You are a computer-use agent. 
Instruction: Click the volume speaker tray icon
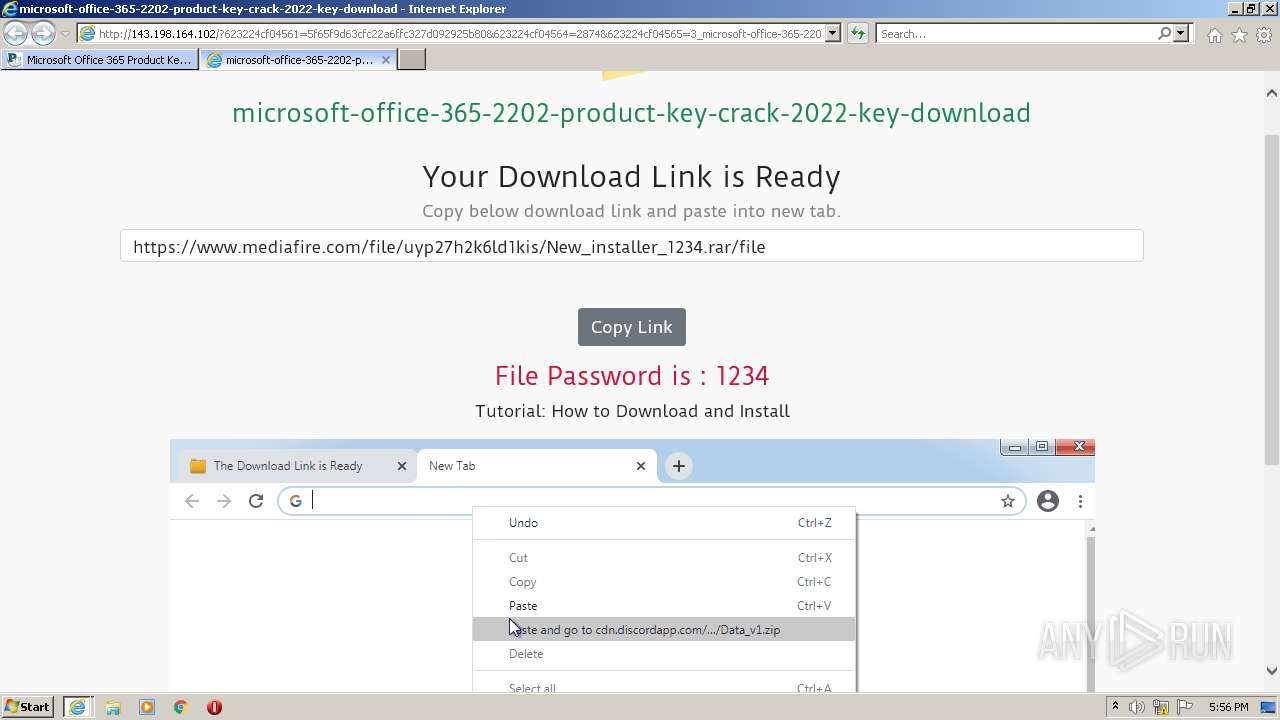[x=1137, y=707]
